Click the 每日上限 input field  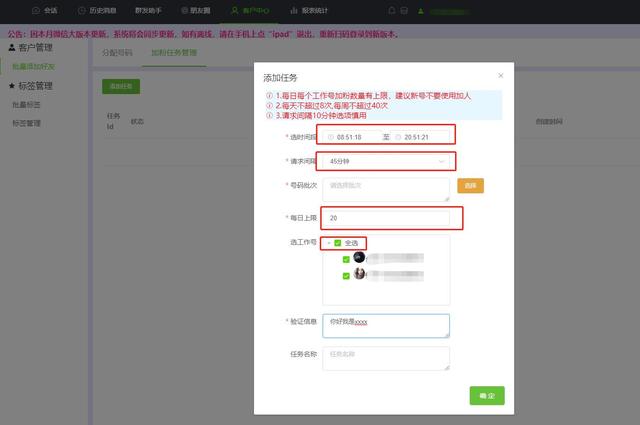click(x=386, y=218)
